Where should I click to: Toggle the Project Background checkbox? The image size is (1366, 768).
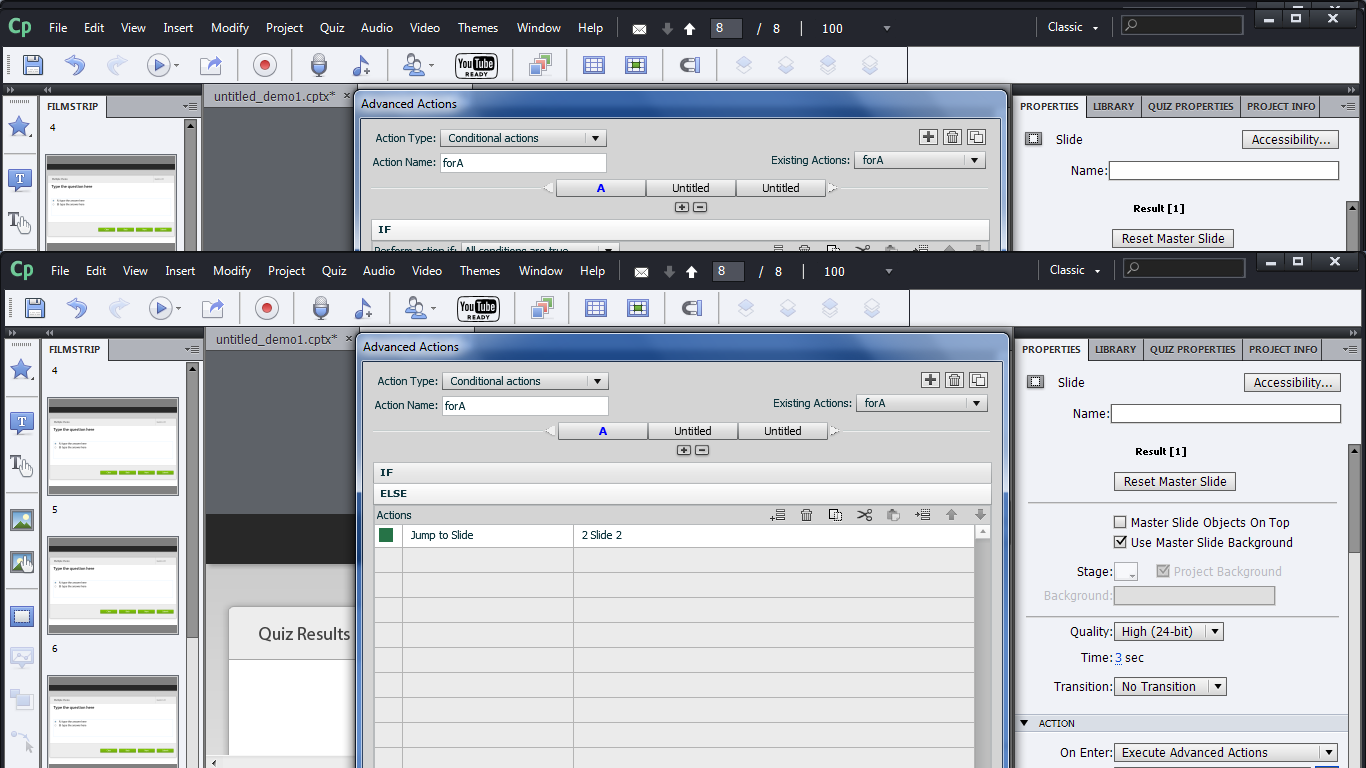point(1163,571)
